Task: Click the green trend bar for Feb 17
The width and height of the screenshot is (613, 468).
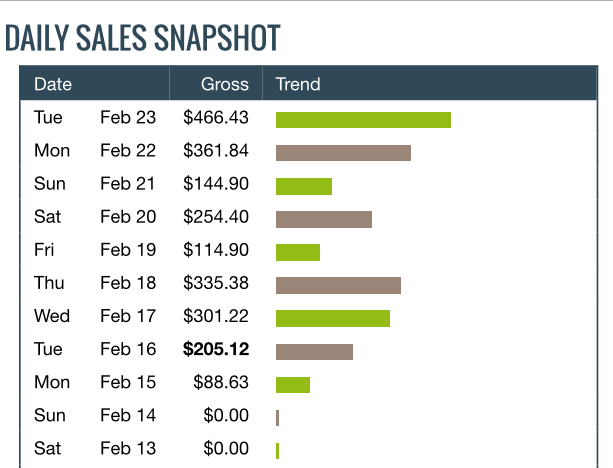Action: (333, 318)
